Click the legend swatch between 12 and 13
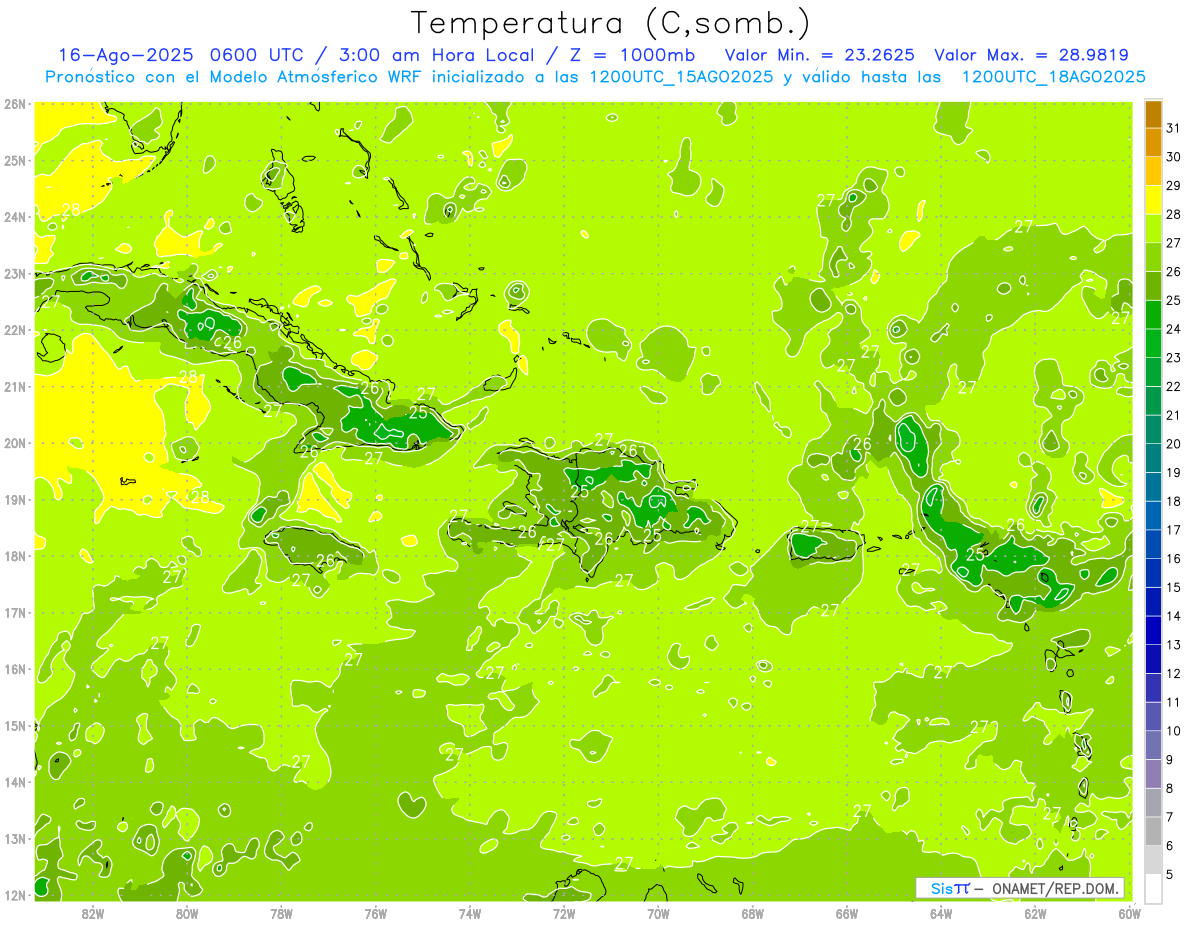This screenshot has height=927, width=1200. [1153, 659]
